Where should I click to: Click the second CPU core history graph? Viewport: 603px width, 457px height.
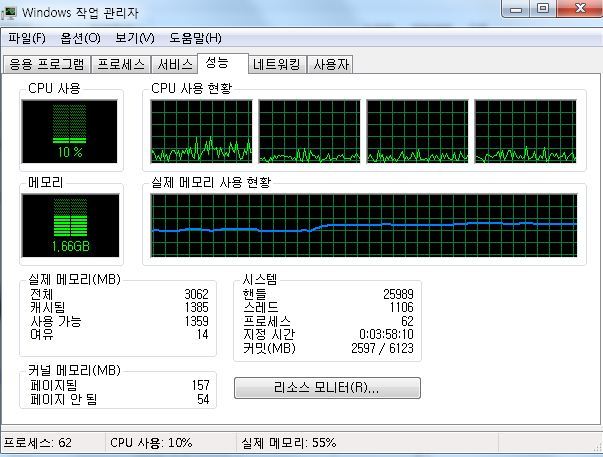pyautogui.click(x=310, y=132)
